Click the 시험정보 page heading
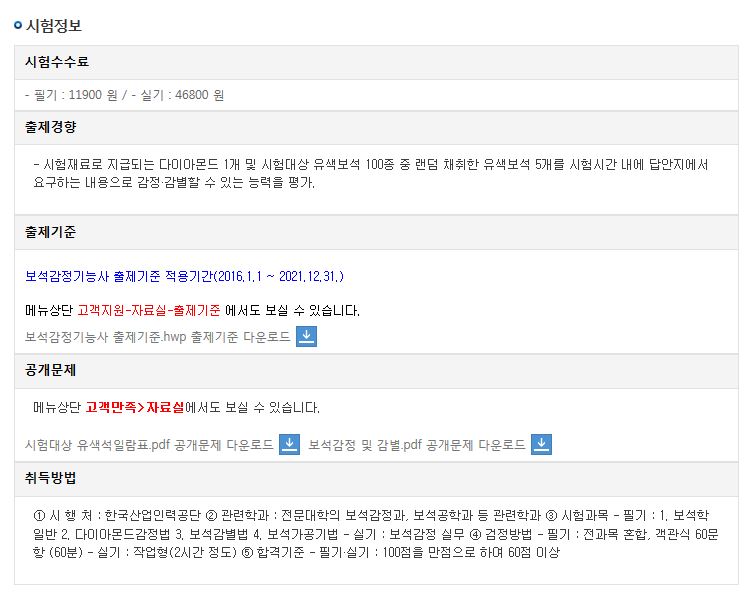This screenshot has width=747, height=600. pos(54,25)
